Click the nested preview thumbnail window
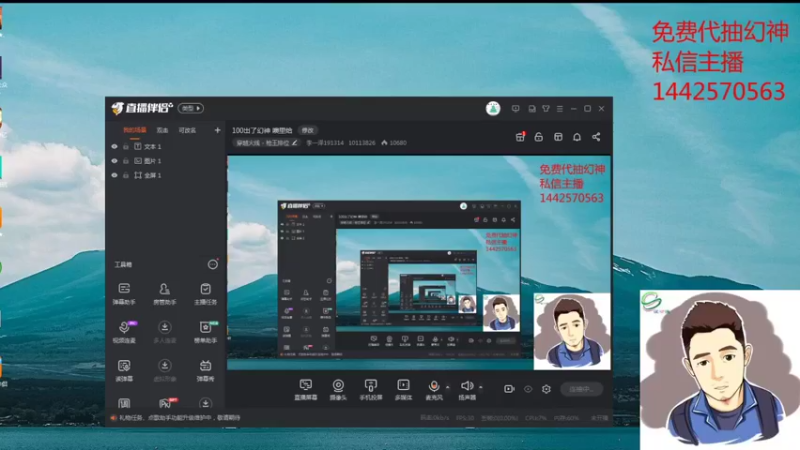This screenshot has height=450, width=800. (x=399, y=279)
